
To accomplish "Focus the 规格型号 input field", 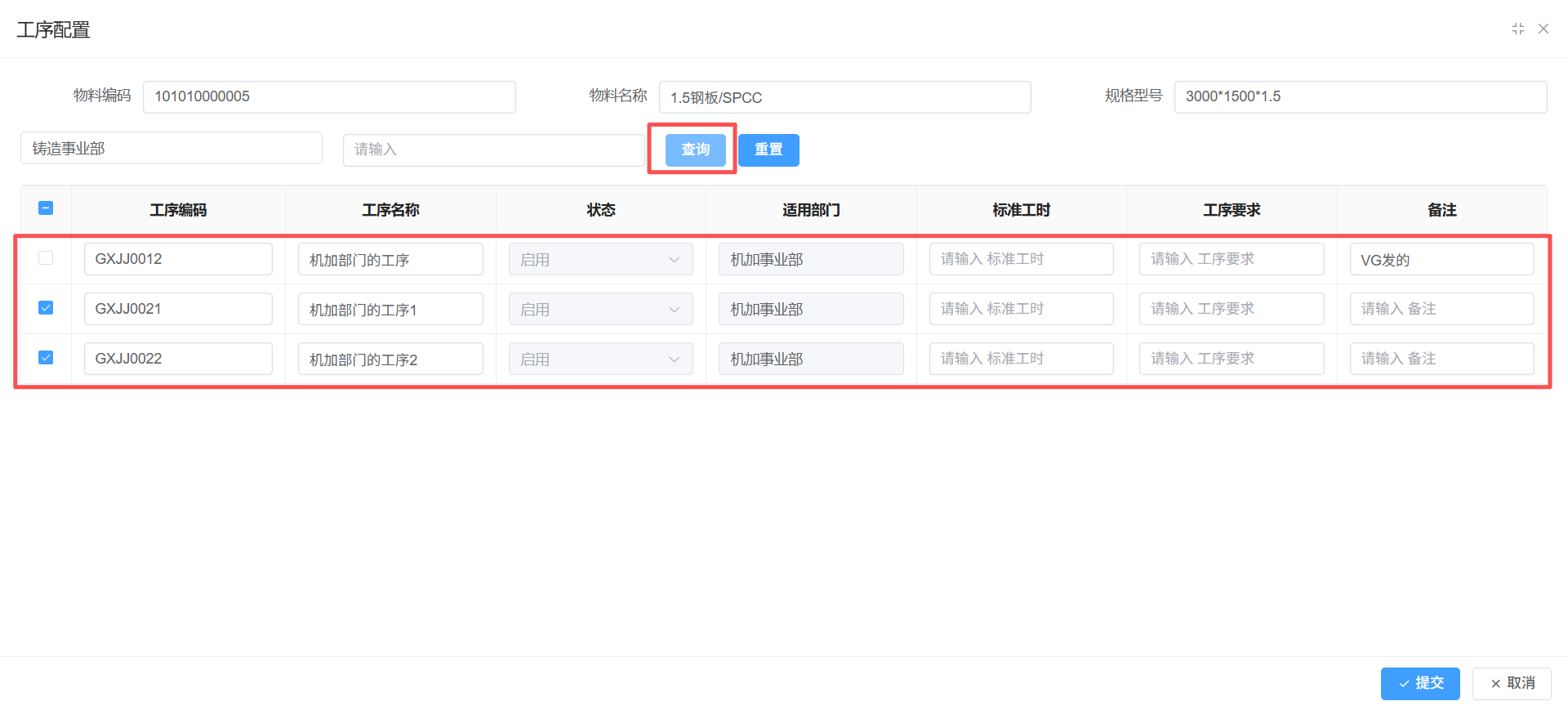I will pyautogui.click(x=1360, y=97).
